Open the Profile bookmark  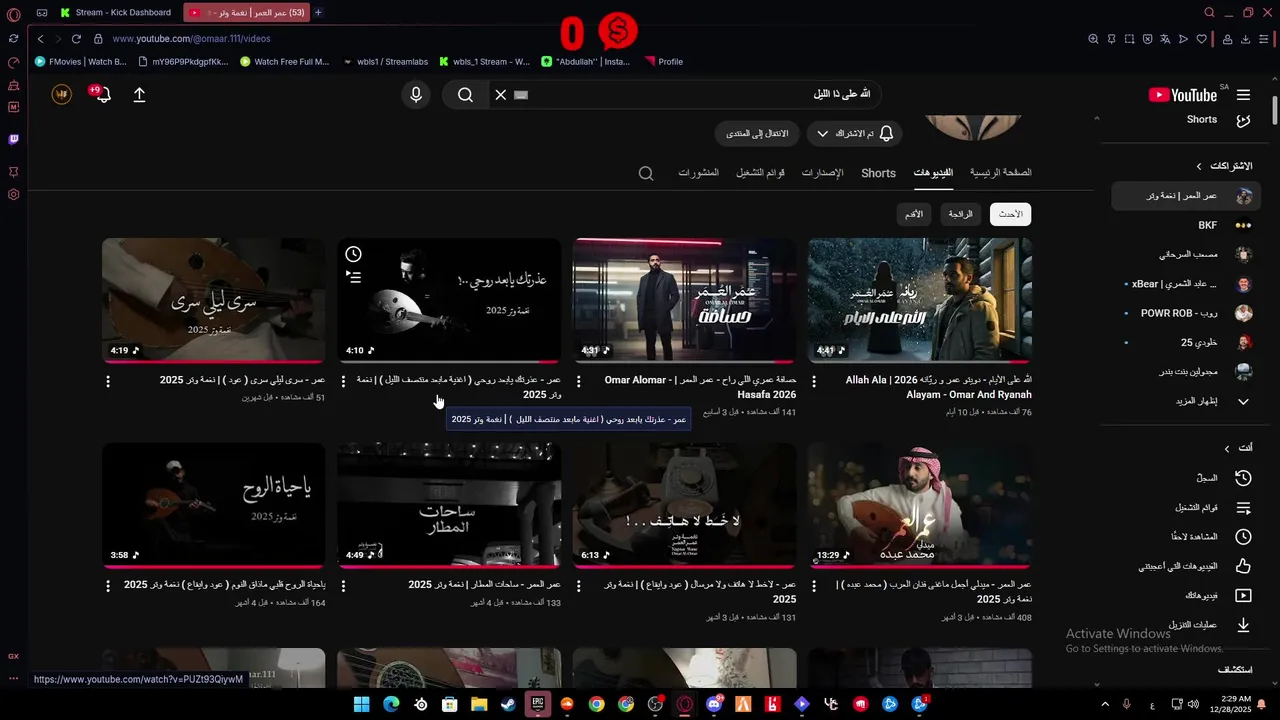coord(664,62)
